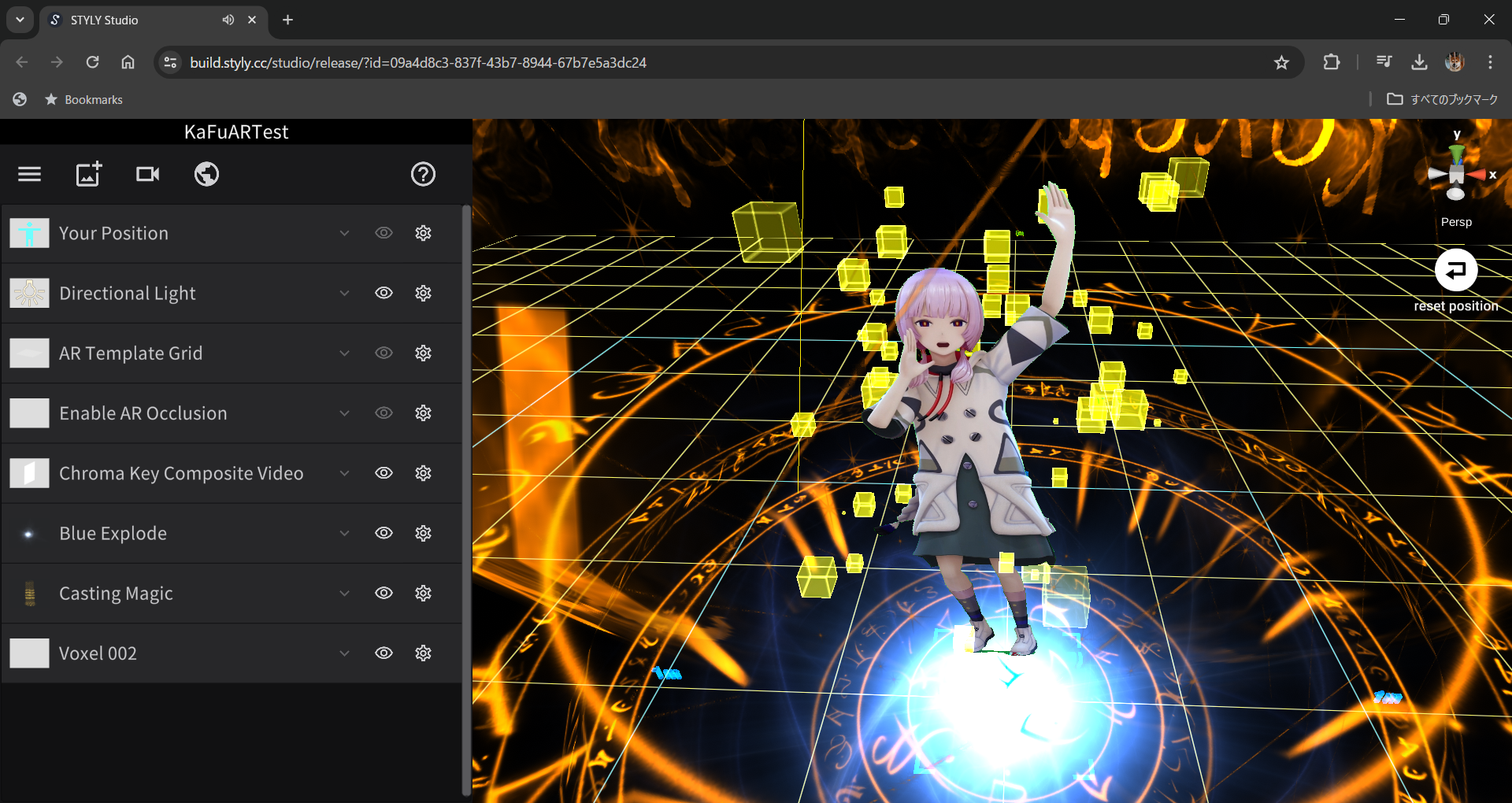Hide the Chroma Key Composite Video asset
Image resolution: width=1512 pixels, height=803 pixels.
tap(384, 473)
